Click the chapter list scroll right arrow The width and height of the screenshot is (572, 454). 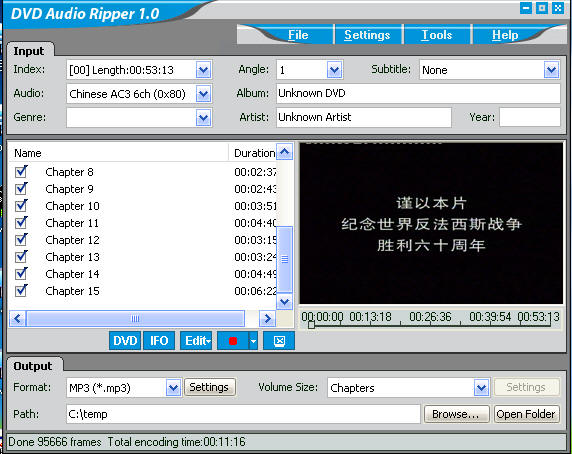[267, 319]
